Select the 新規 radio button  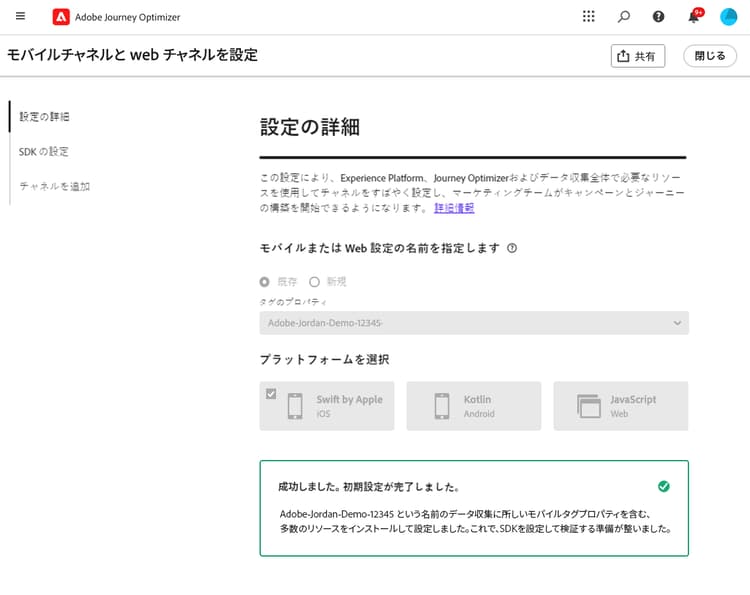pyautogui.click(x=314, y=282)
